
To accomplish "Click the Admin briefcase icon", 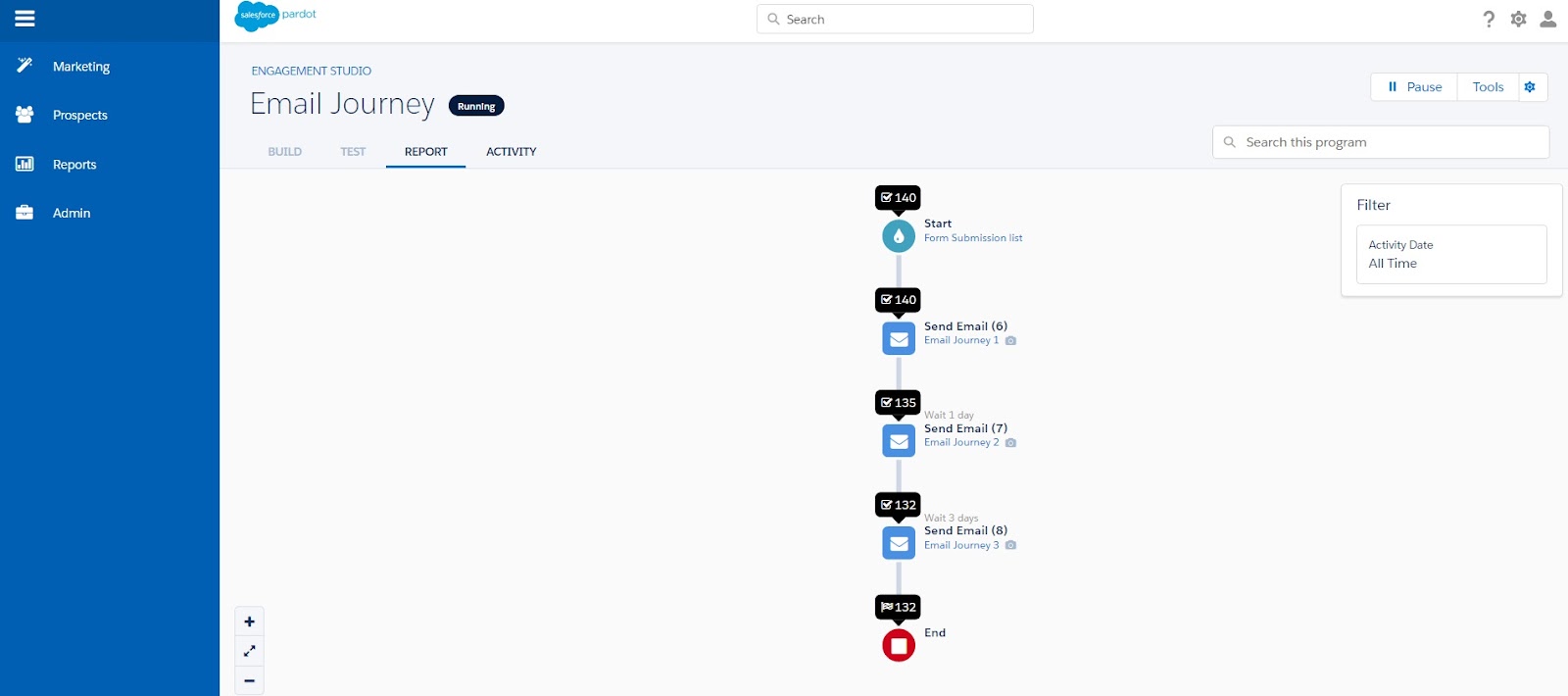I will pyautogui.click(x=24, y=212).
